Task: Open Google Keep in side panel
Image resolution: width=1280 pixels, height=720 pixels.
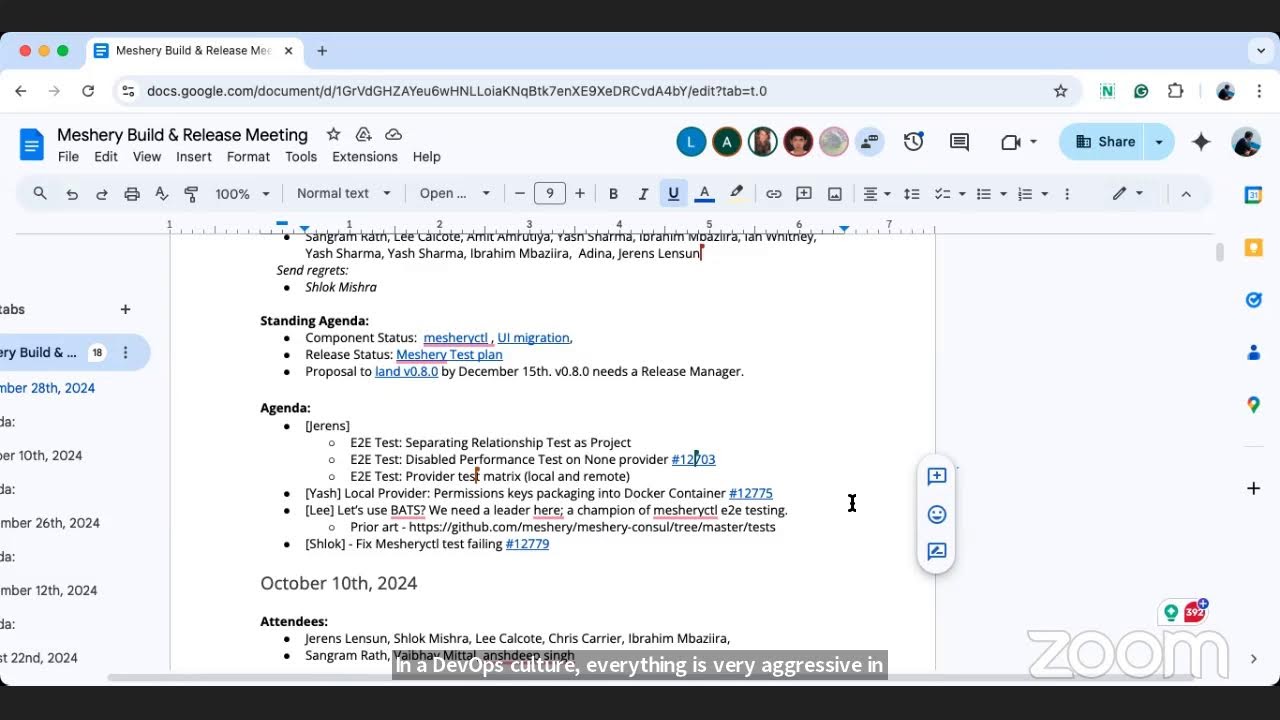Action: (x=1253, y=247)
